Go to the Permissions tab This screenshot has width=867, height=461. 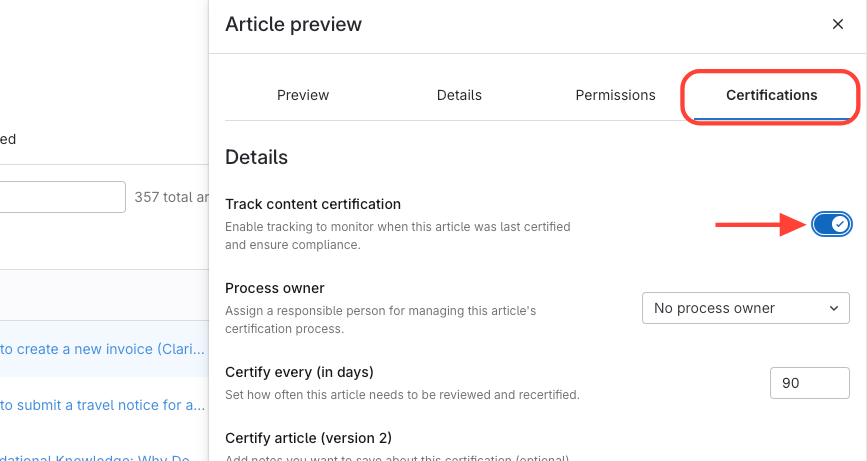615,95
